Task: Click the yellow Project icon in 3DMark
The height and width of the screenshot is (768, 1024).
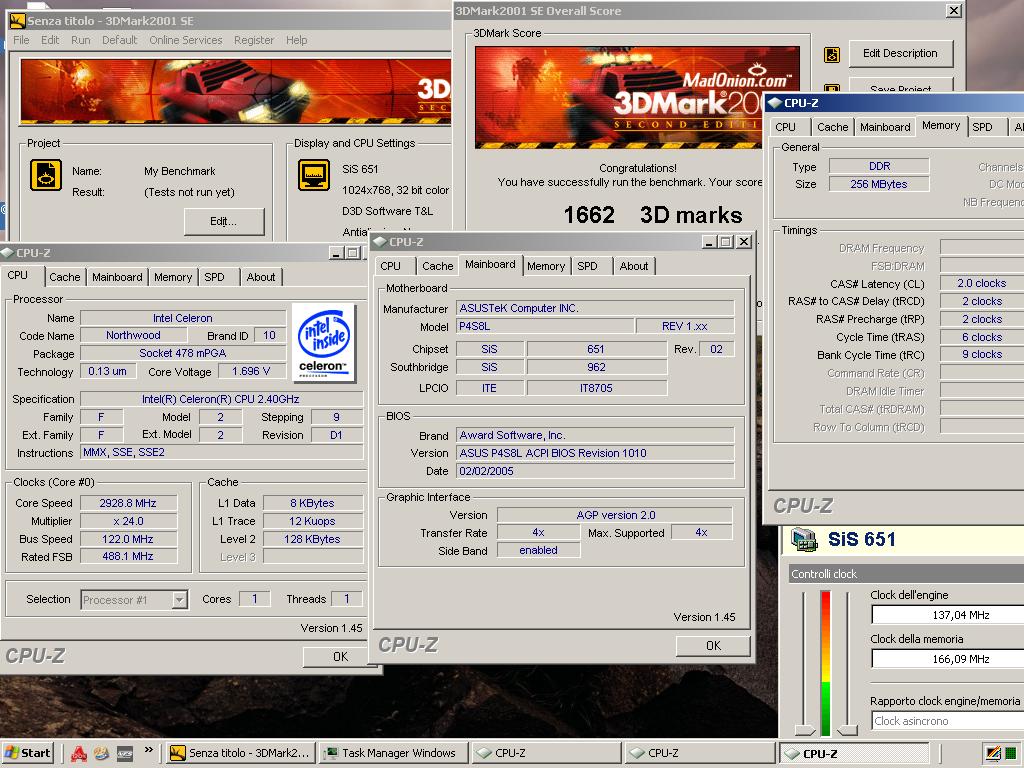Action: 46,175
